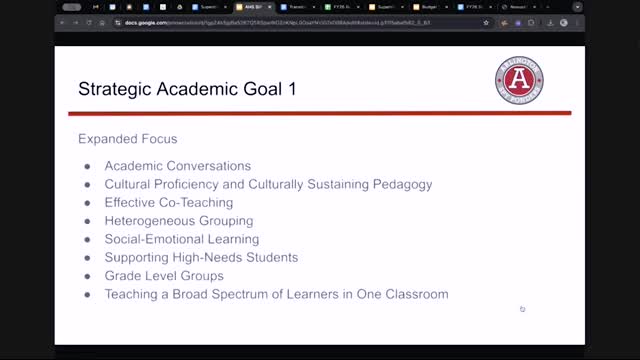Click the 'Expanded Focus' subheading
The width and height of the screenshot is (640, 360).
(128, 139)
